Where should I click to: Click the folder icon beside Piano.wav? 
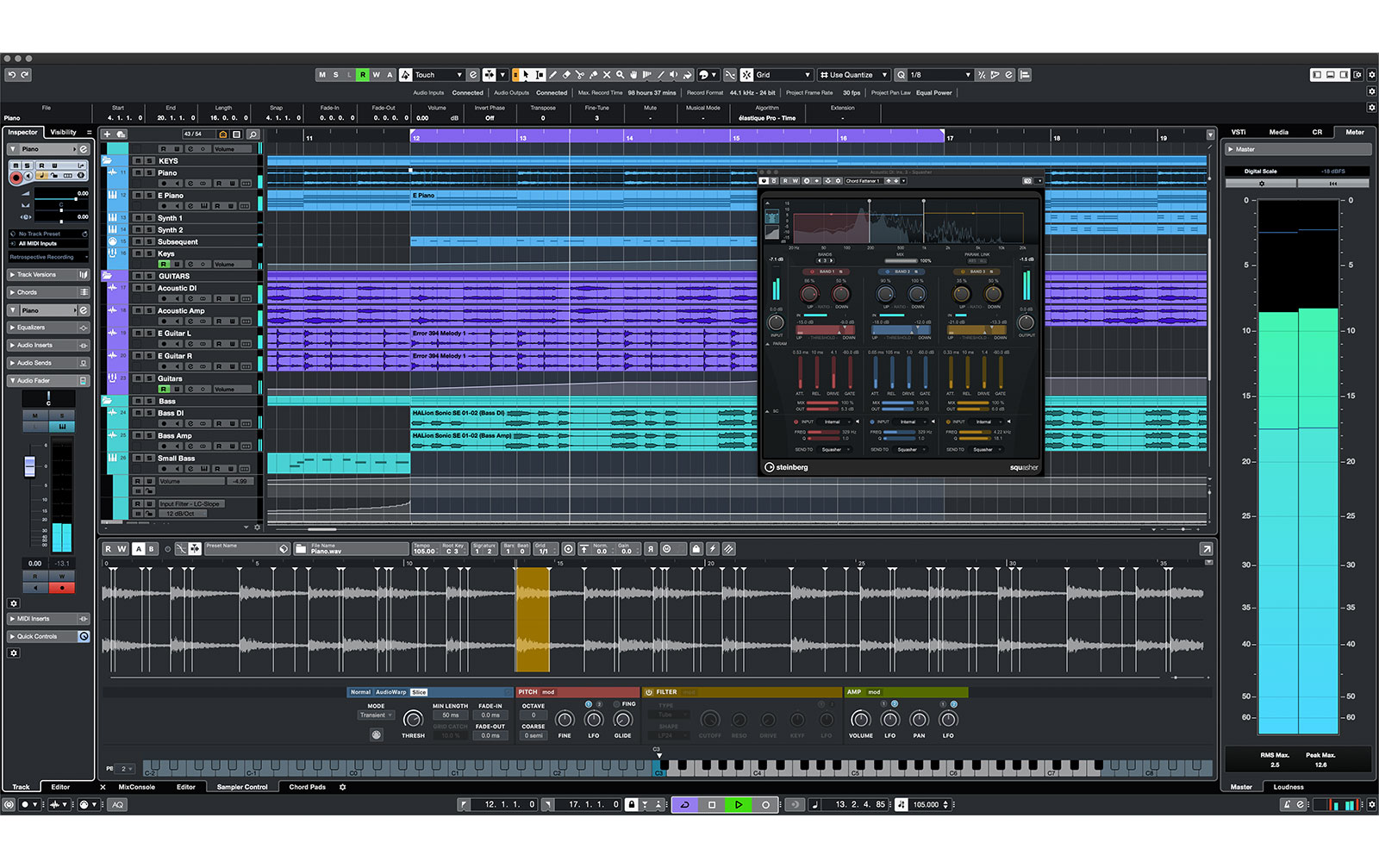click(301, 549)
